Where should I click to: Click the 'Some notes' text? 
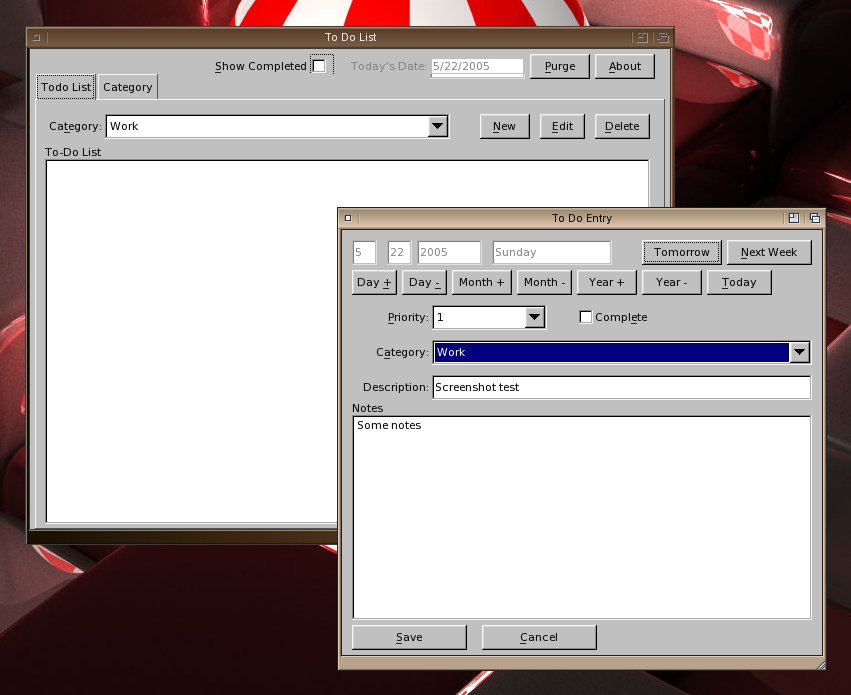[389, 425]
